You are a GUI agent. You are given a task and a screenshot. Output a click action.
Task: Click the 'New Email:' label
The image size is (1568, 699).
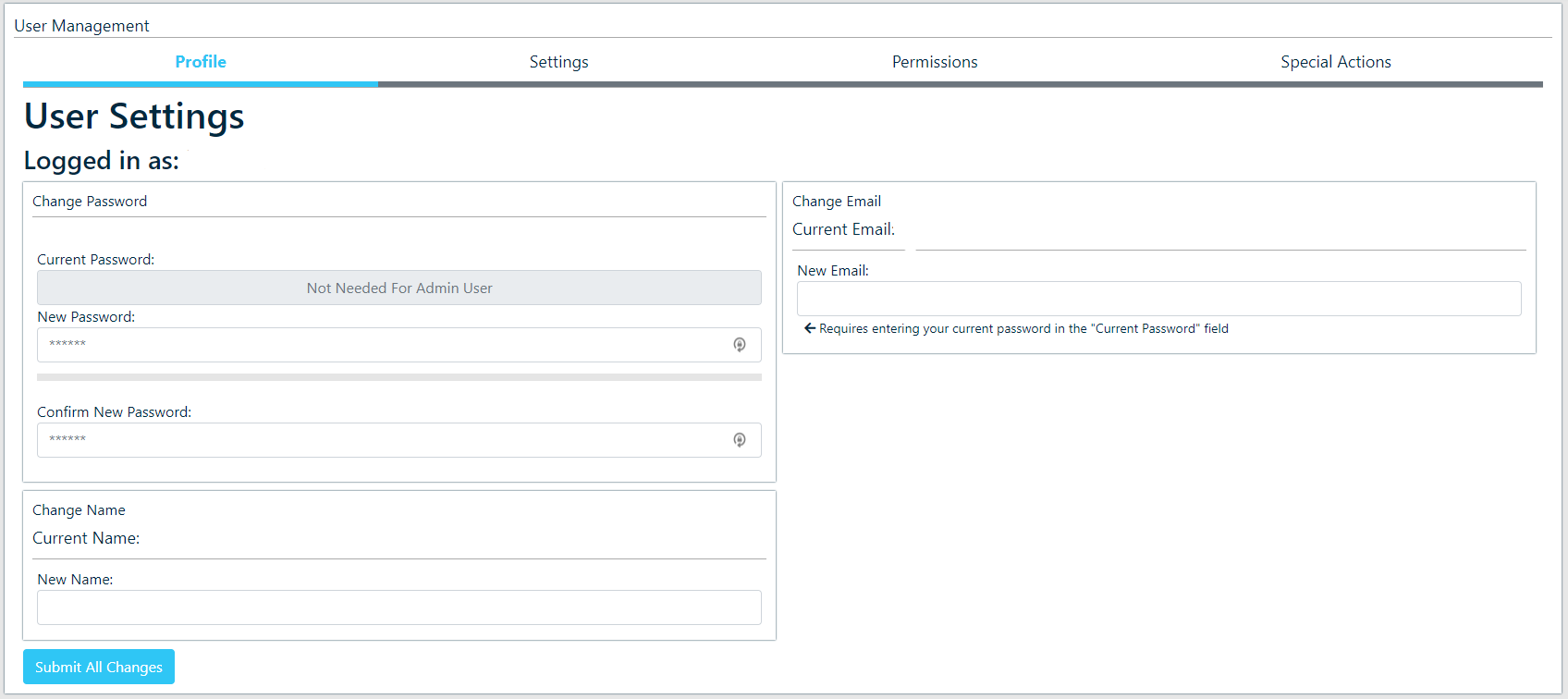tap(833, 271)
